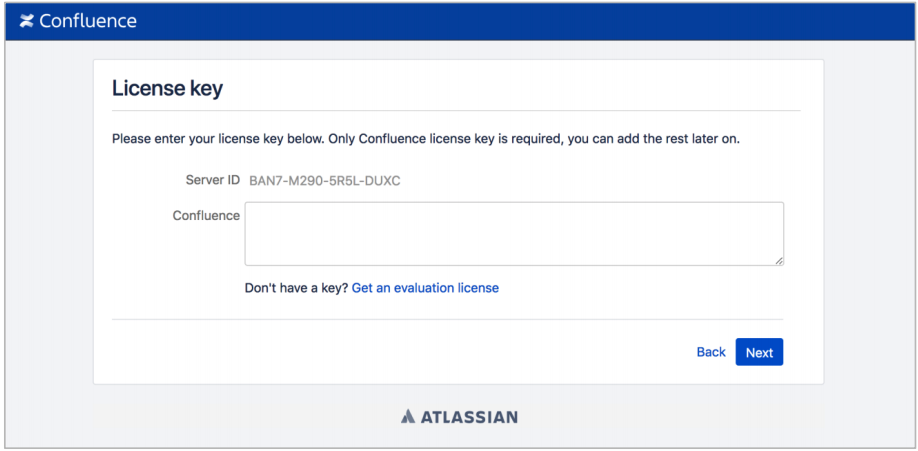
Task: Click "you can add the rest later on" text
Action: click(653, 139)
